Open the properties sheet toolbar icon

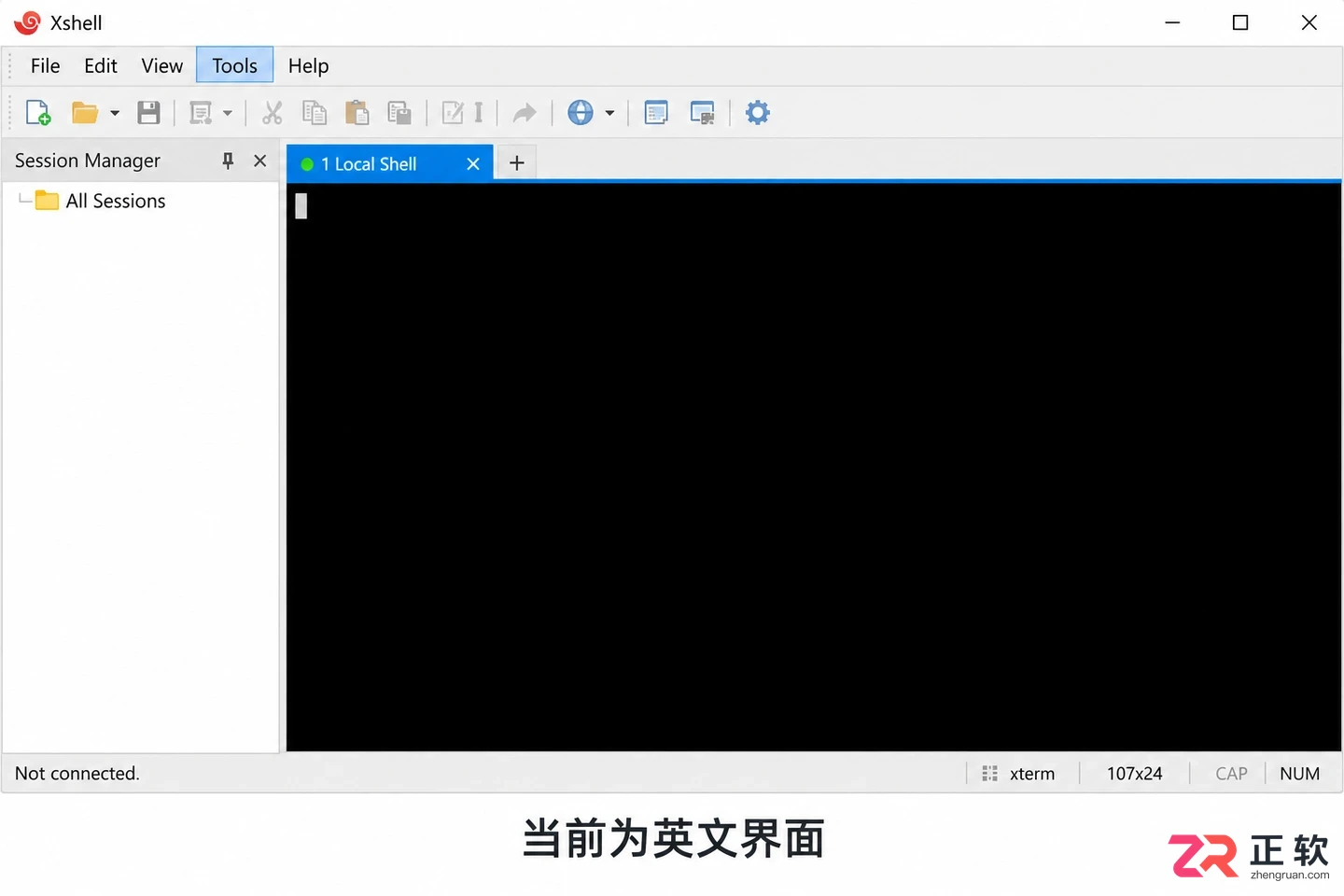pyautogui.click(x=201, y=113)
